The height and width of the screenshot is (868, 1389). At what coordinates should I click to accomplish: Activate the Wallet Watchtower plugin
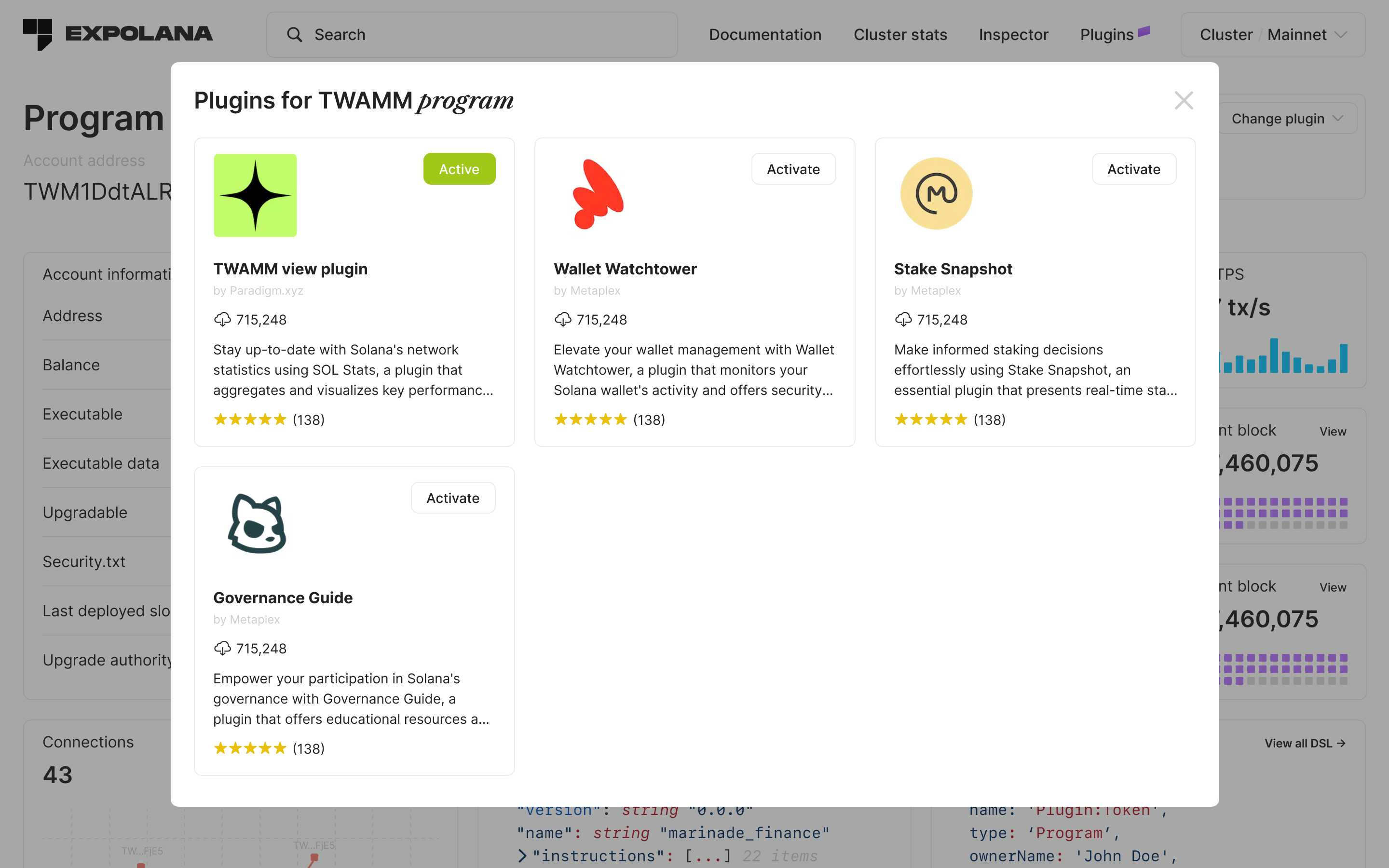pos(793,169)
